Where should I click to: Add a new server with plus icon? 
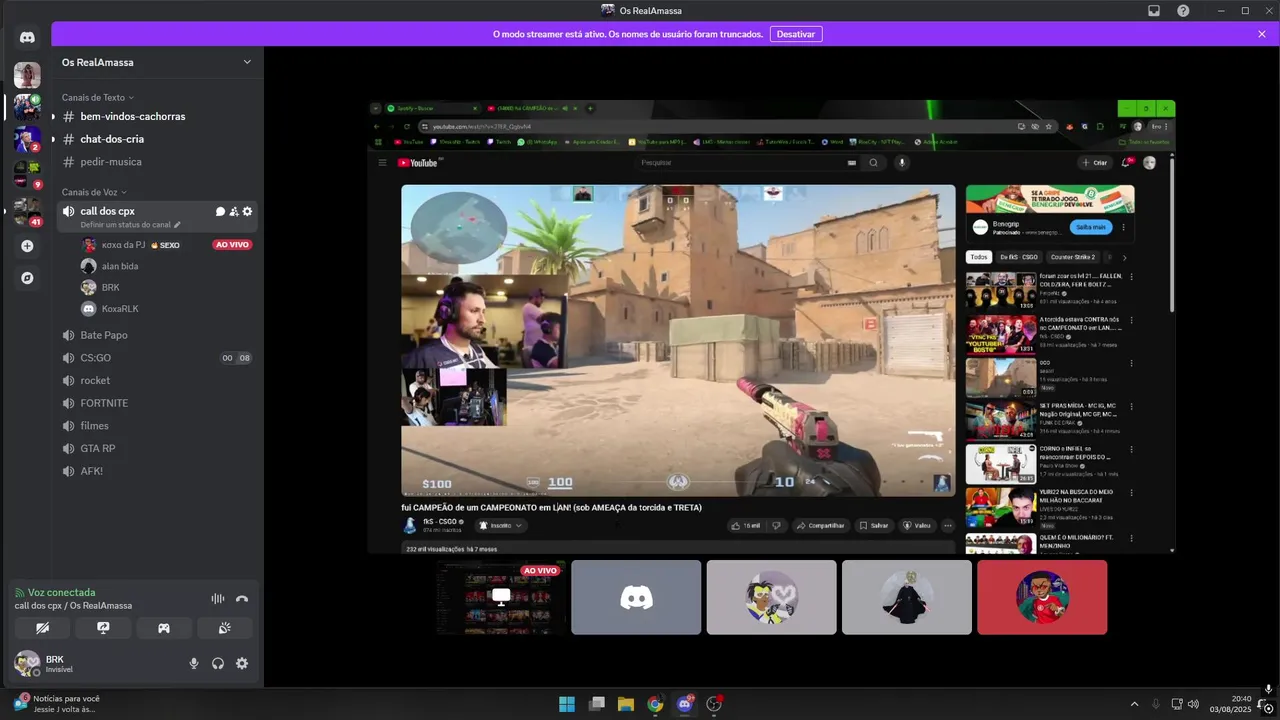coord(27,246)
